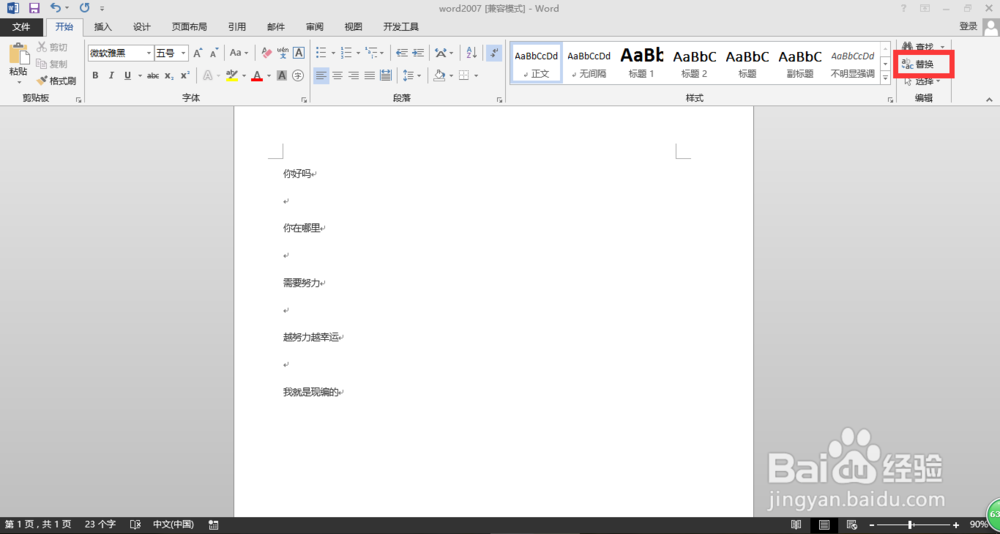This screenshot has width=1000, height=534.
Task: Justify the text alignment
Action: 369,76
